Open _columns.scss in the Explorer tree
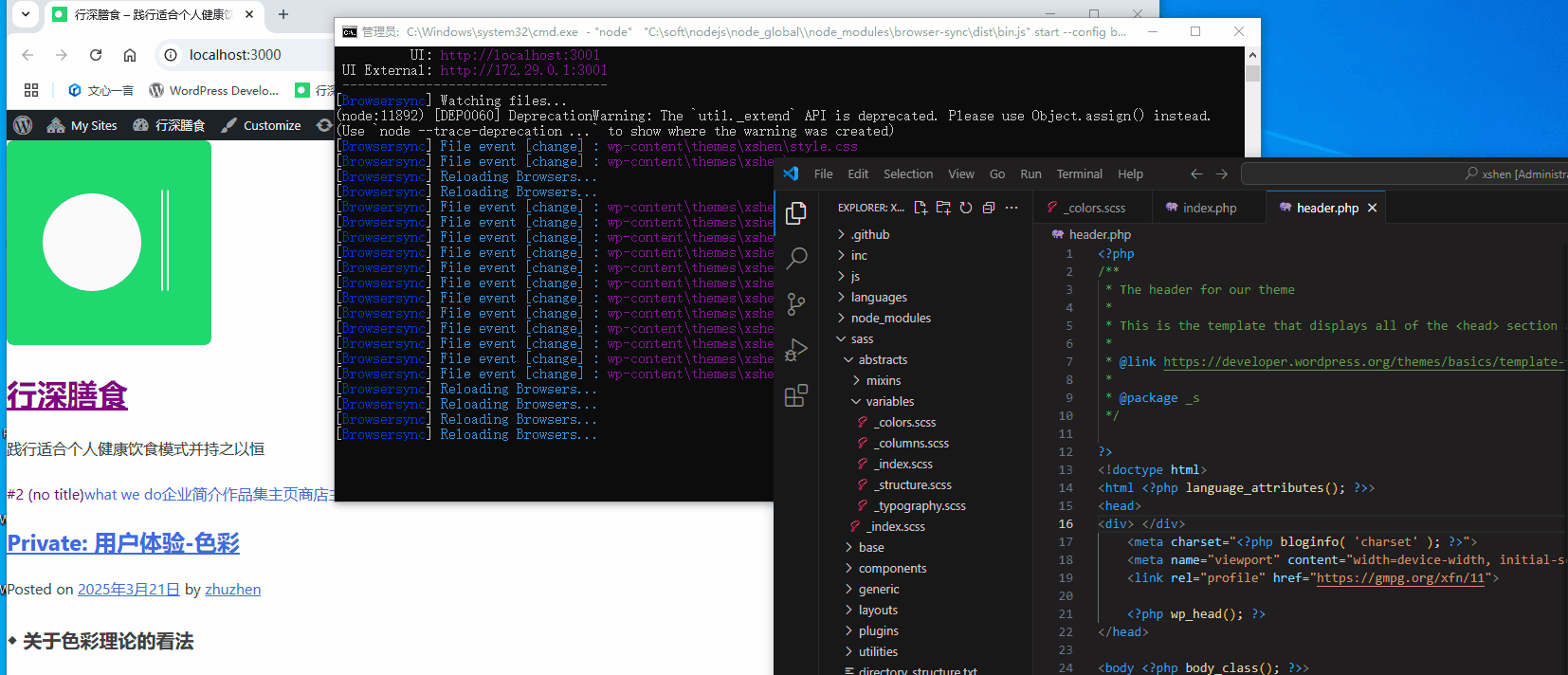1568x675 pixels. tap(911, 443)
